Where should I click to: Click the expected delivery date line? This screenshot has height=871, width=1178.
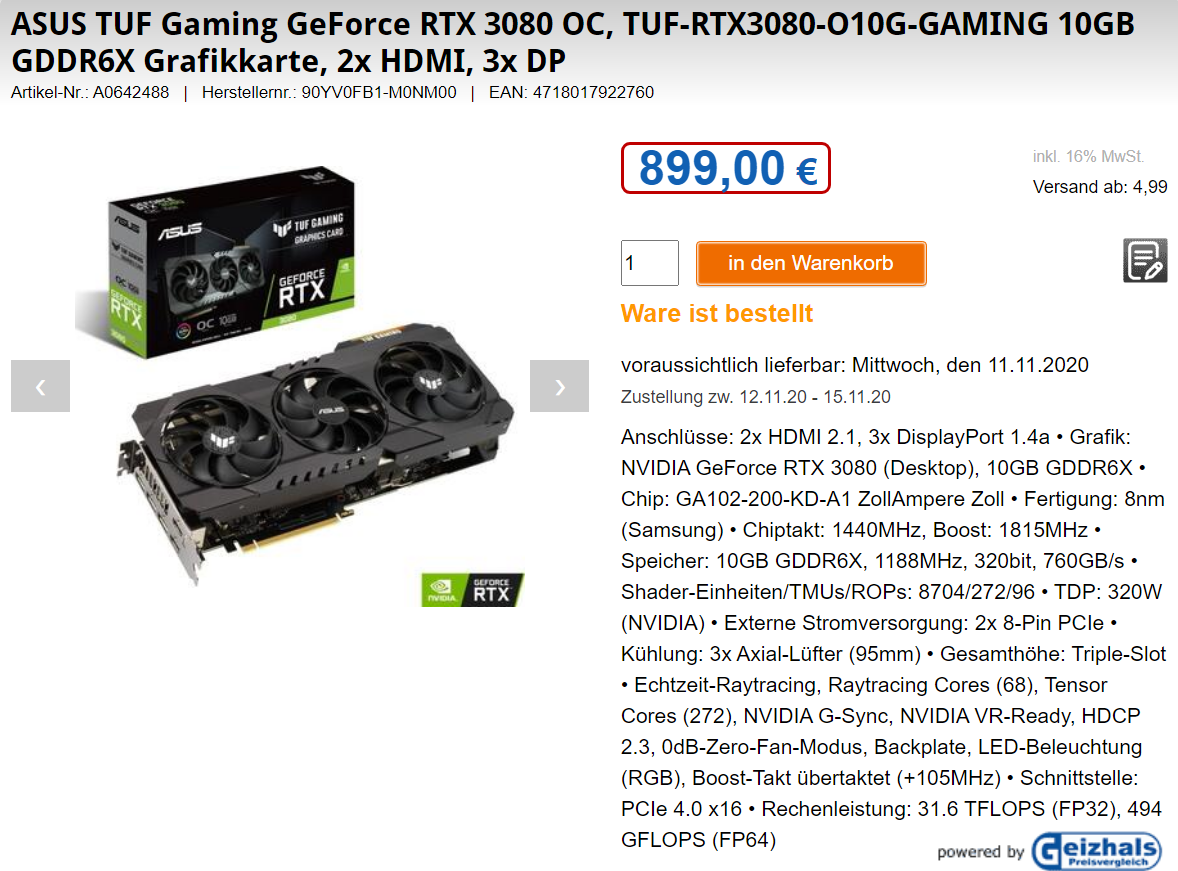[x=855, y=365]
